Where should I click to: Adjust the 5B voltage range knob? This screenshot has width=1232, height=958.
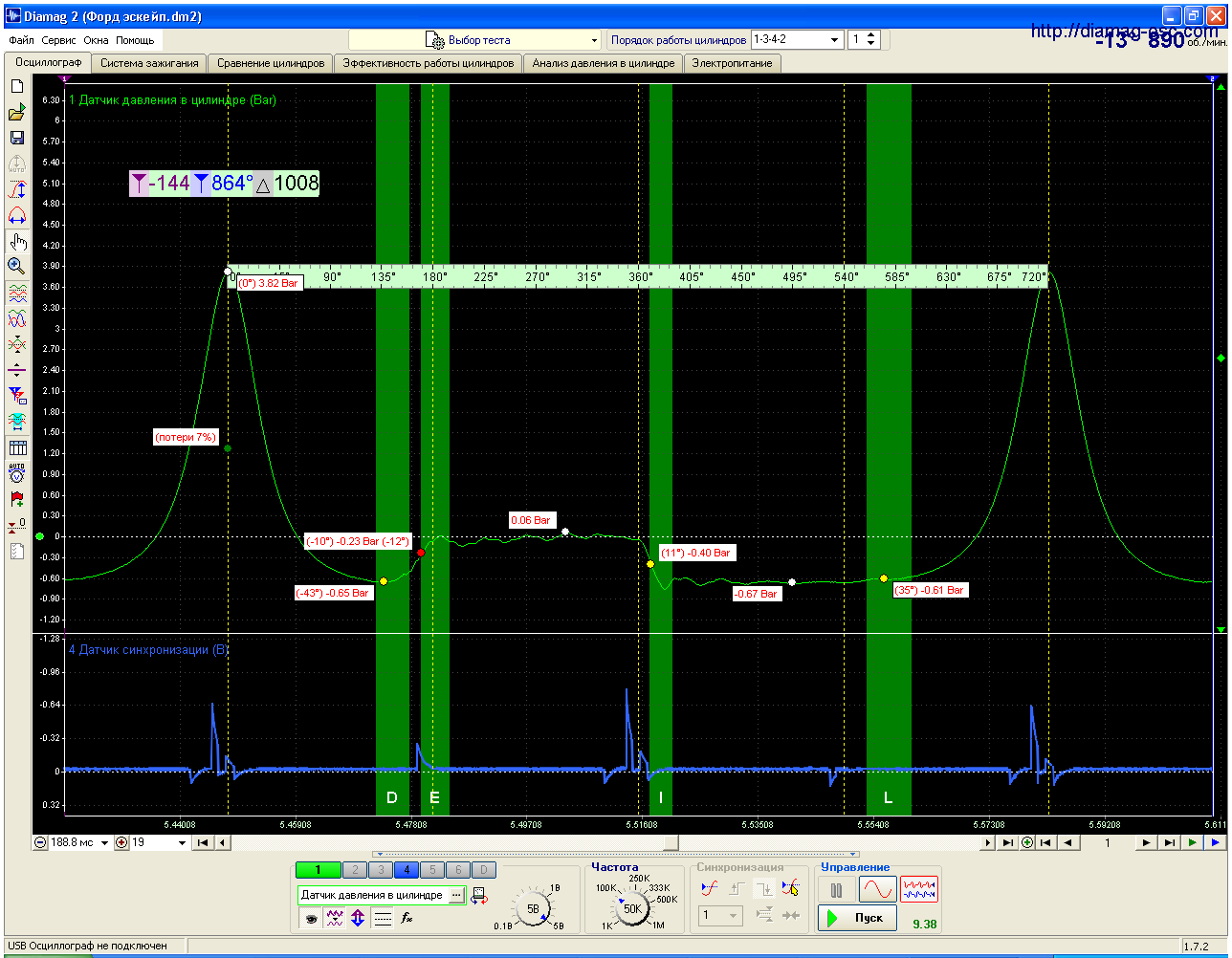pyautogui.click(x=535, y=908)
